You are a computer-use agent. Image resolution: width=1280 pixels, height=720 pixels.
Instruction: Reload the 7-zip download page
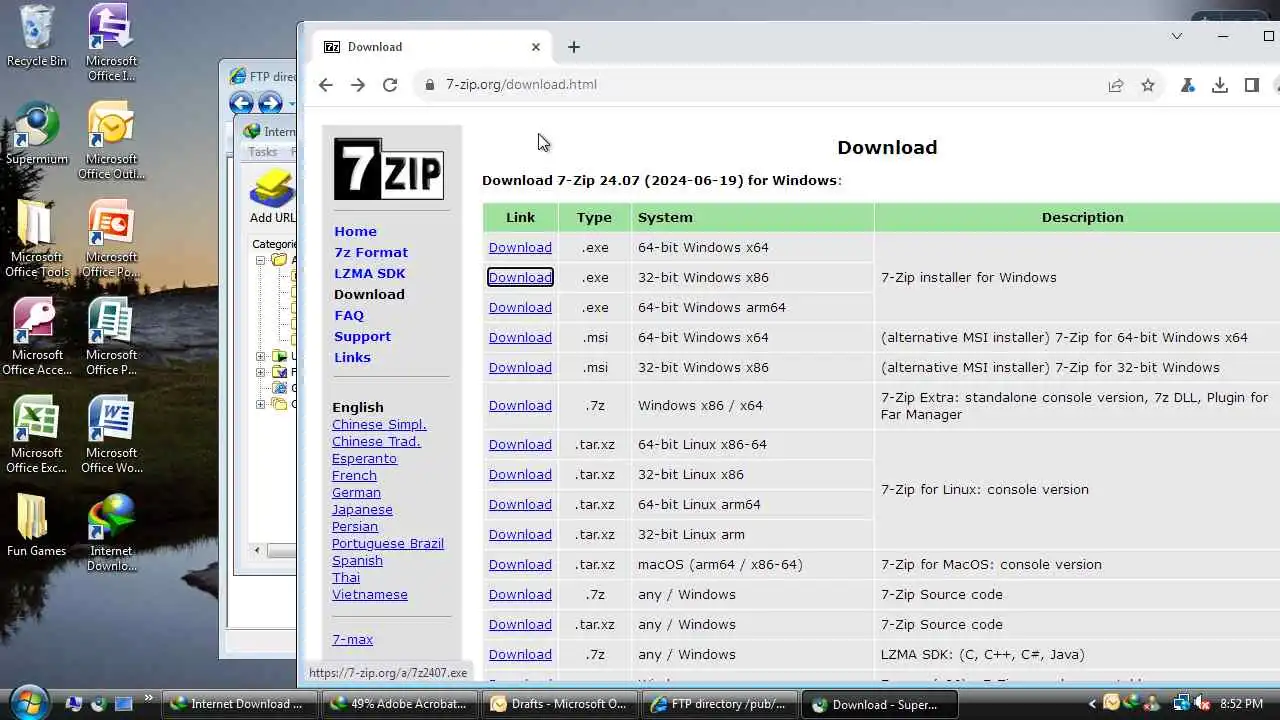[x=390, y=85]
